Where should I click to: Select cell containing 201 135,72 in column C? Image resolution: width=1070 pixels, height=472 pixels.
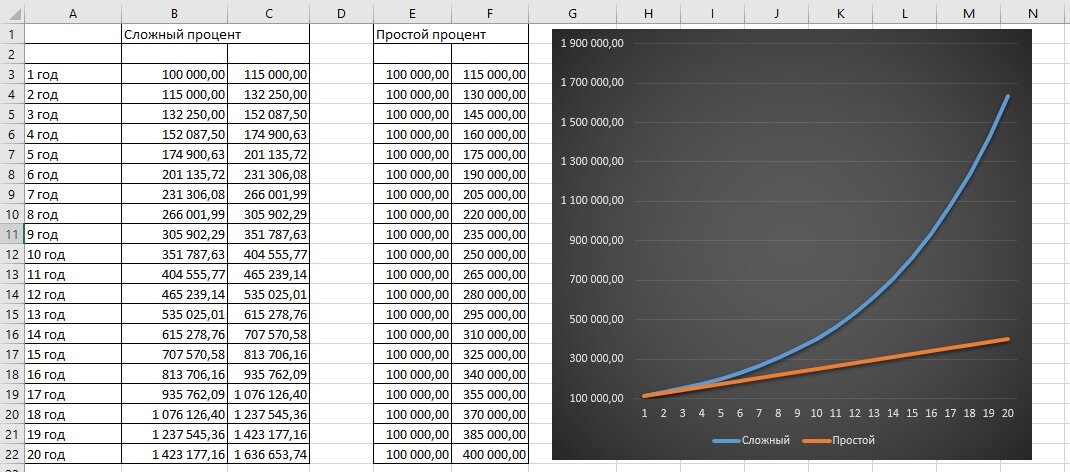tap(268, 155)
